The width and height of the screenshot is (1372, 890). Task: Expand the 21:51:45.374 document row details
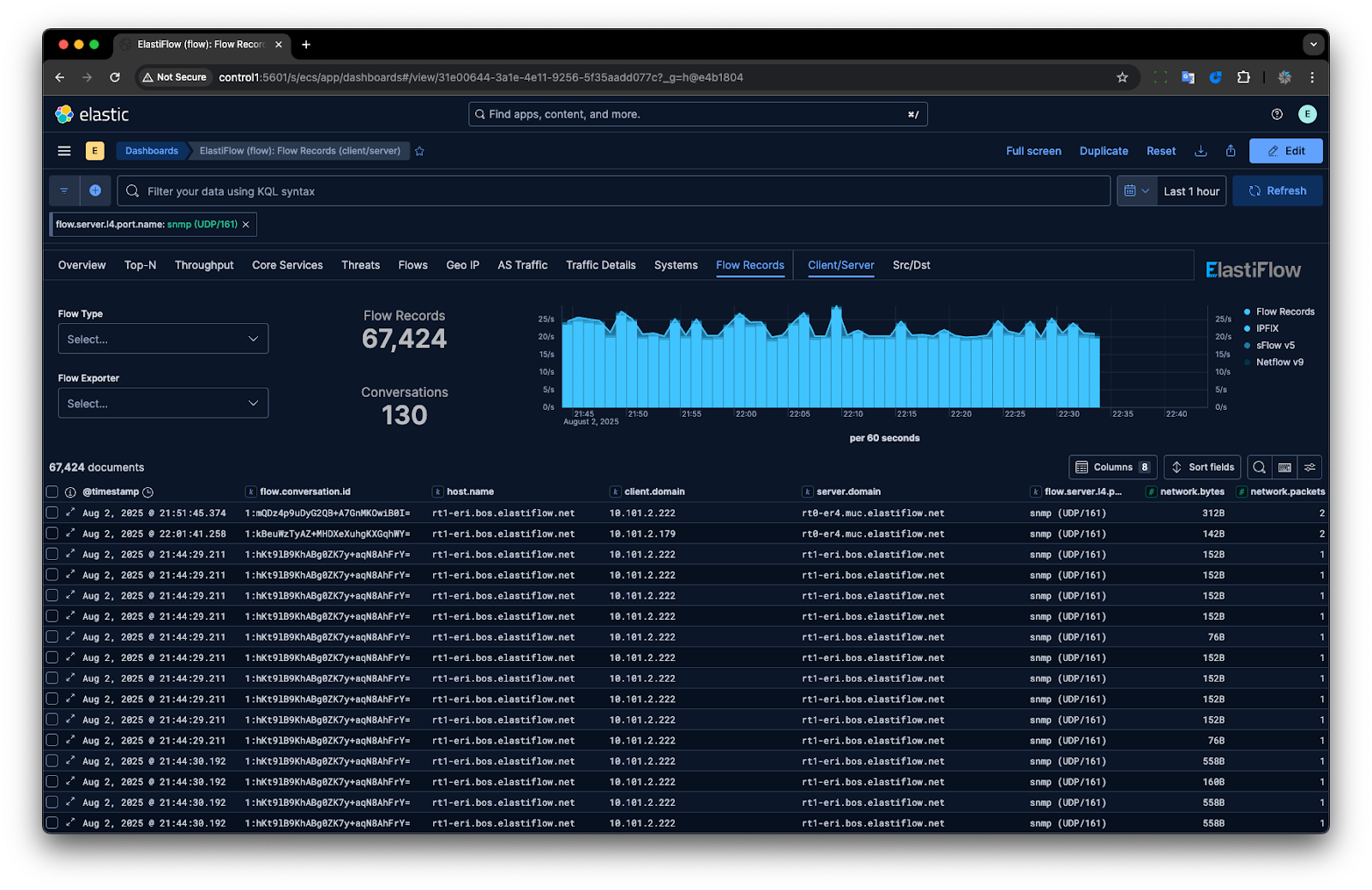click(70, 513)
